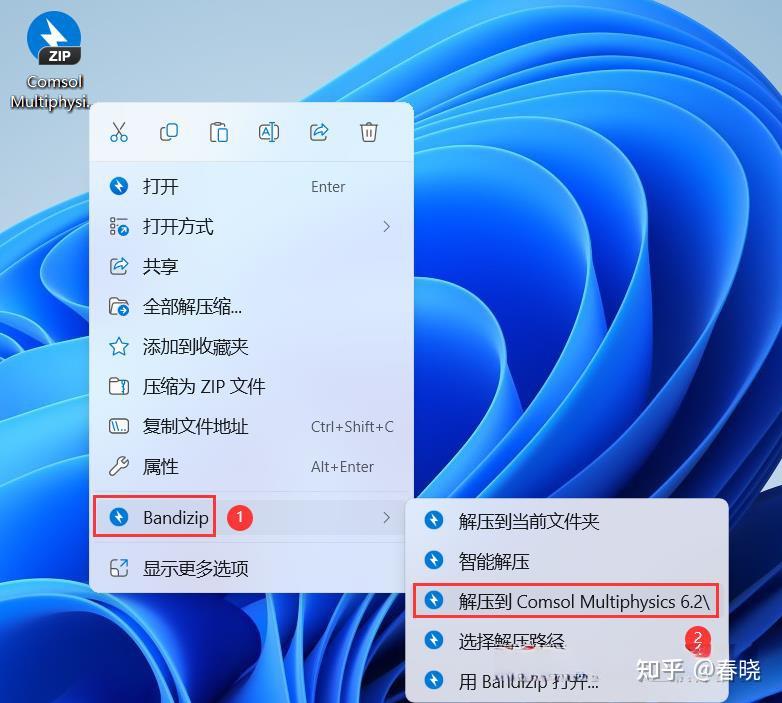The height and width of the screenshot is (703, 782).
Task: Click the Ctrl+Shift+C shortcut text
Action: coord(352,427)
